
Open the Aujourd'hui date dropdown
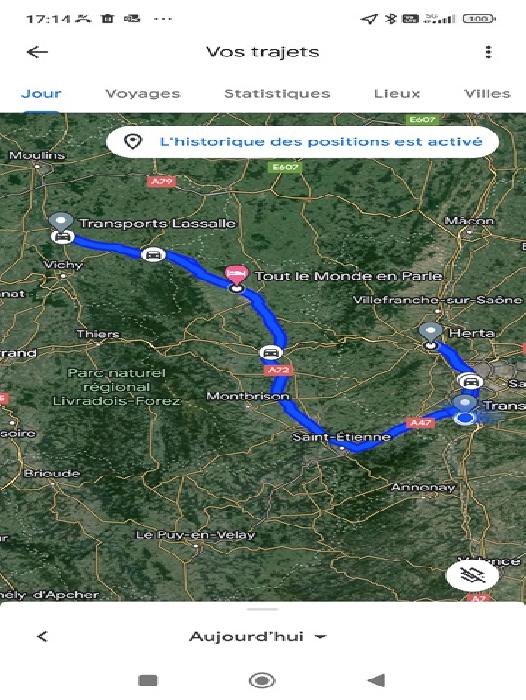258,636
